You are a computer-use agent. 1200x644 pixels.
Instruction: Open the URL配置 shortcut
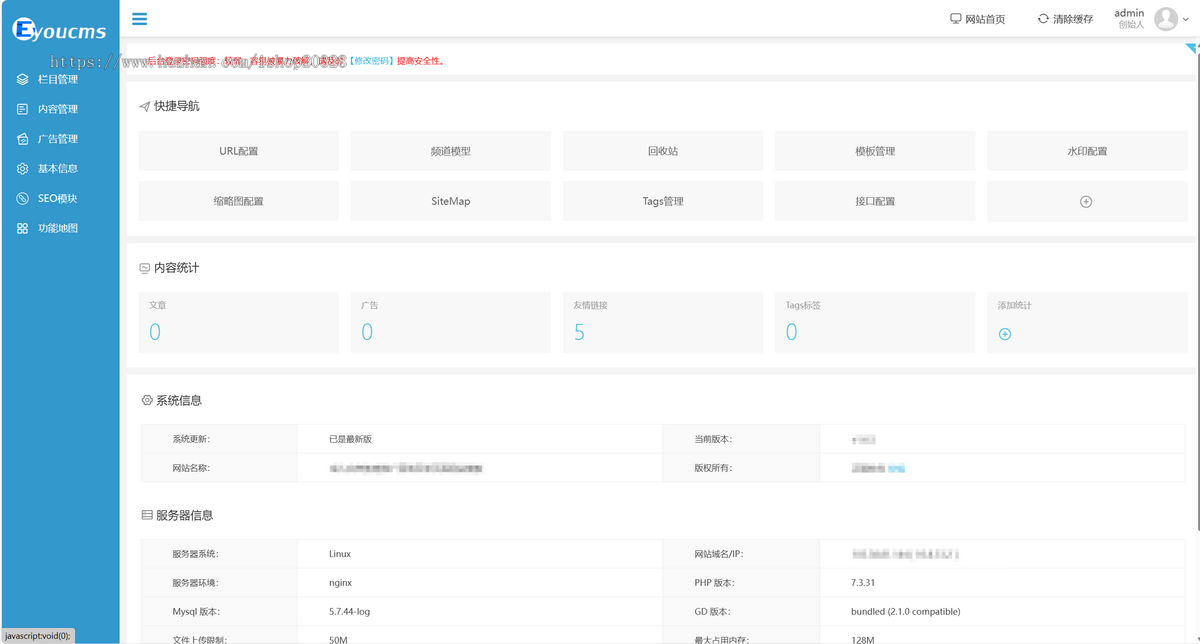tap(238, 151)
